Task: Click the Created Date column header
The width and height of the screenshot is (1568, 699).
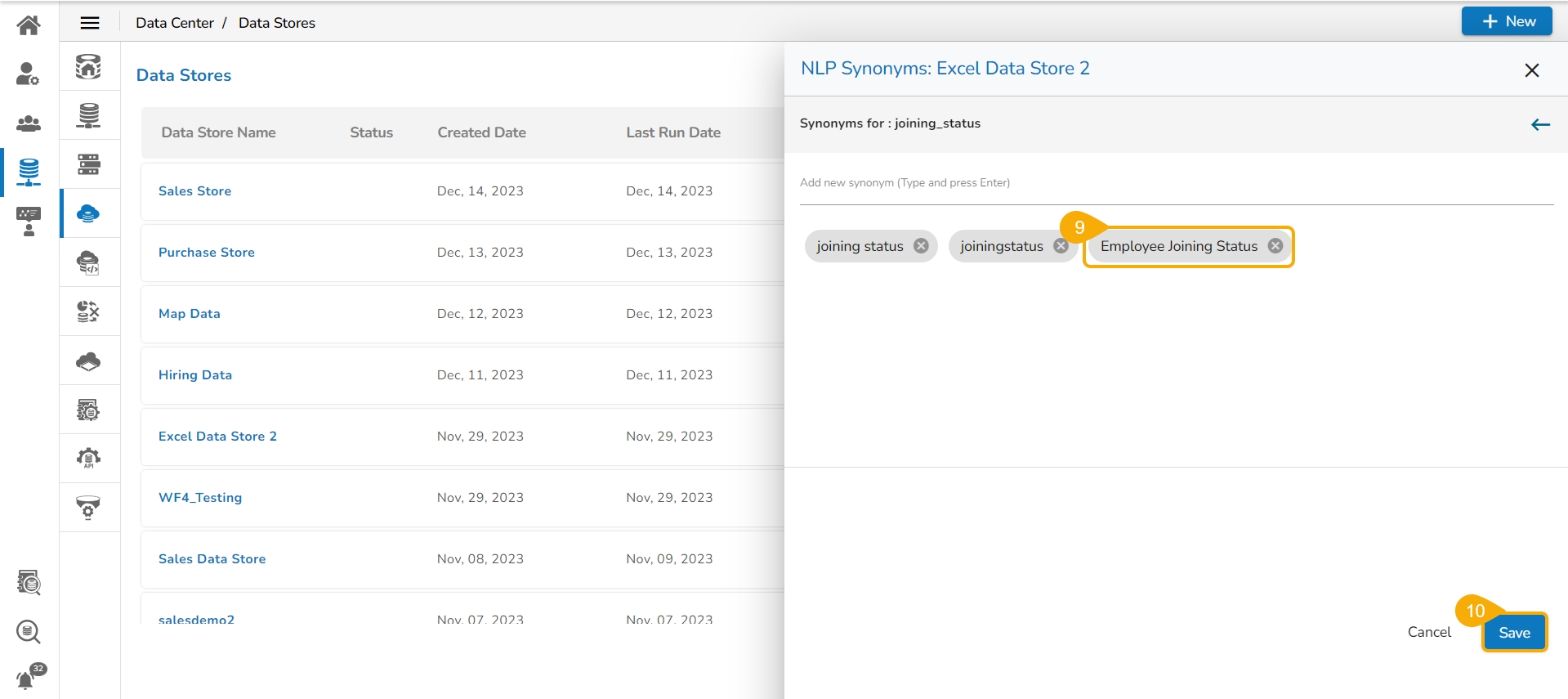Action: pos(482,132)
